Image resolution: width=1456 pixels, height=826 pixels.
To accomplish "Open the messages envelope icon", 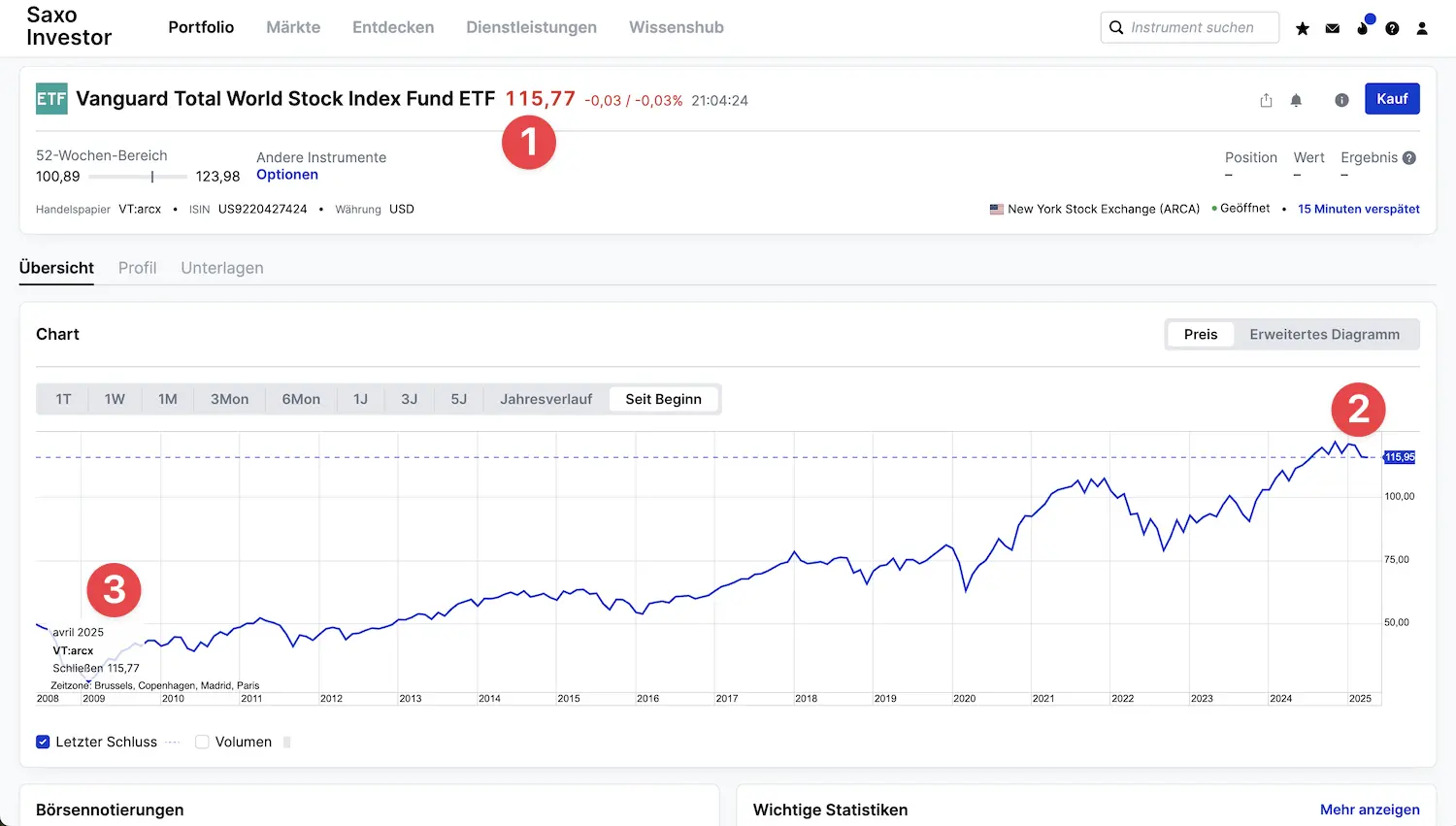I will coord(1333,28).
